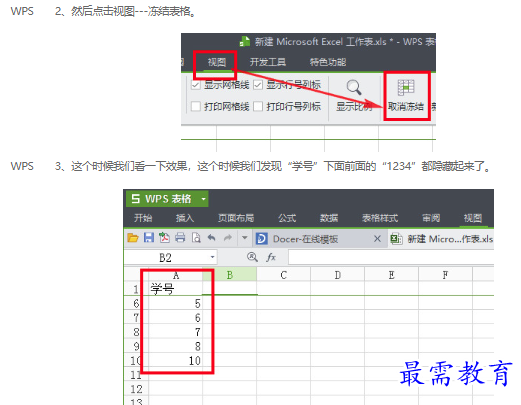The image size is (521, 405).
Task: Open the WPS 表格 application menu dropdown arrow
Action: (203, 199)
